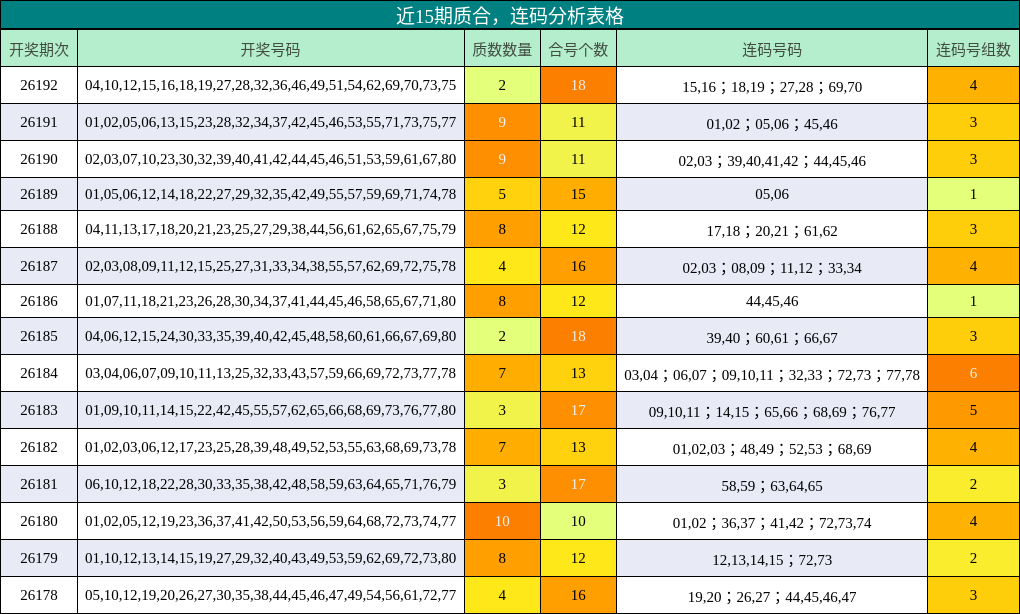
Task: Click issue number 26181
Action: coord(39,485)
